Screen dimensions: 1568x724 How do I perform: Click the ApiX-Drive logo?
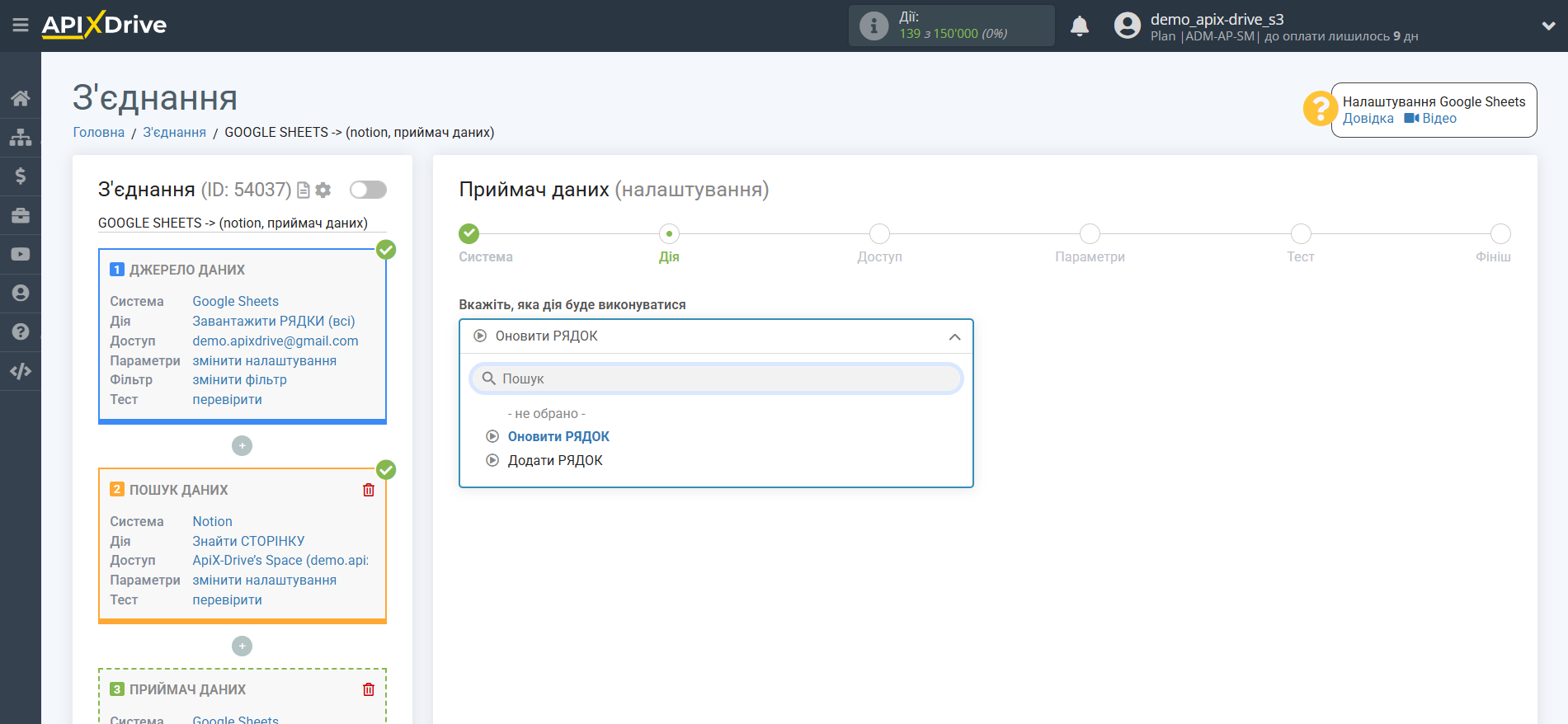pyautogui.click(x=104, y=25)
